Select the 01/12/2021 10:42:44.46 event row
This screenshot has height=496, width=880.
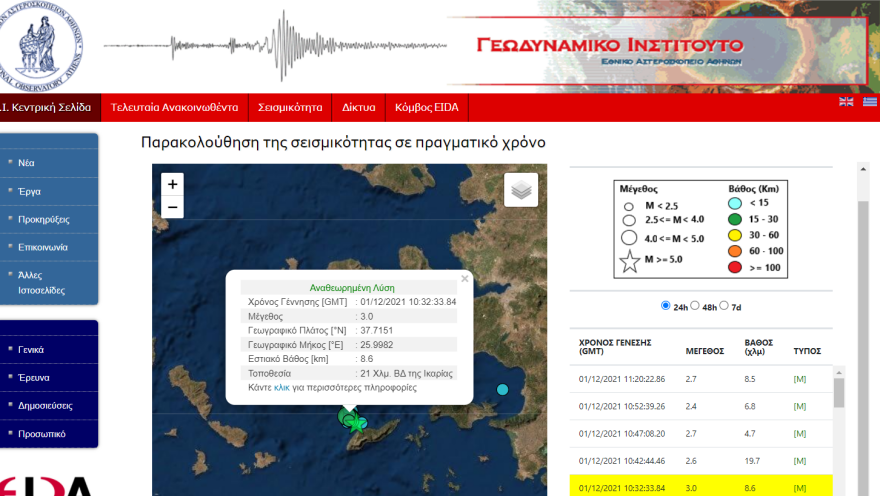[701, 461]
